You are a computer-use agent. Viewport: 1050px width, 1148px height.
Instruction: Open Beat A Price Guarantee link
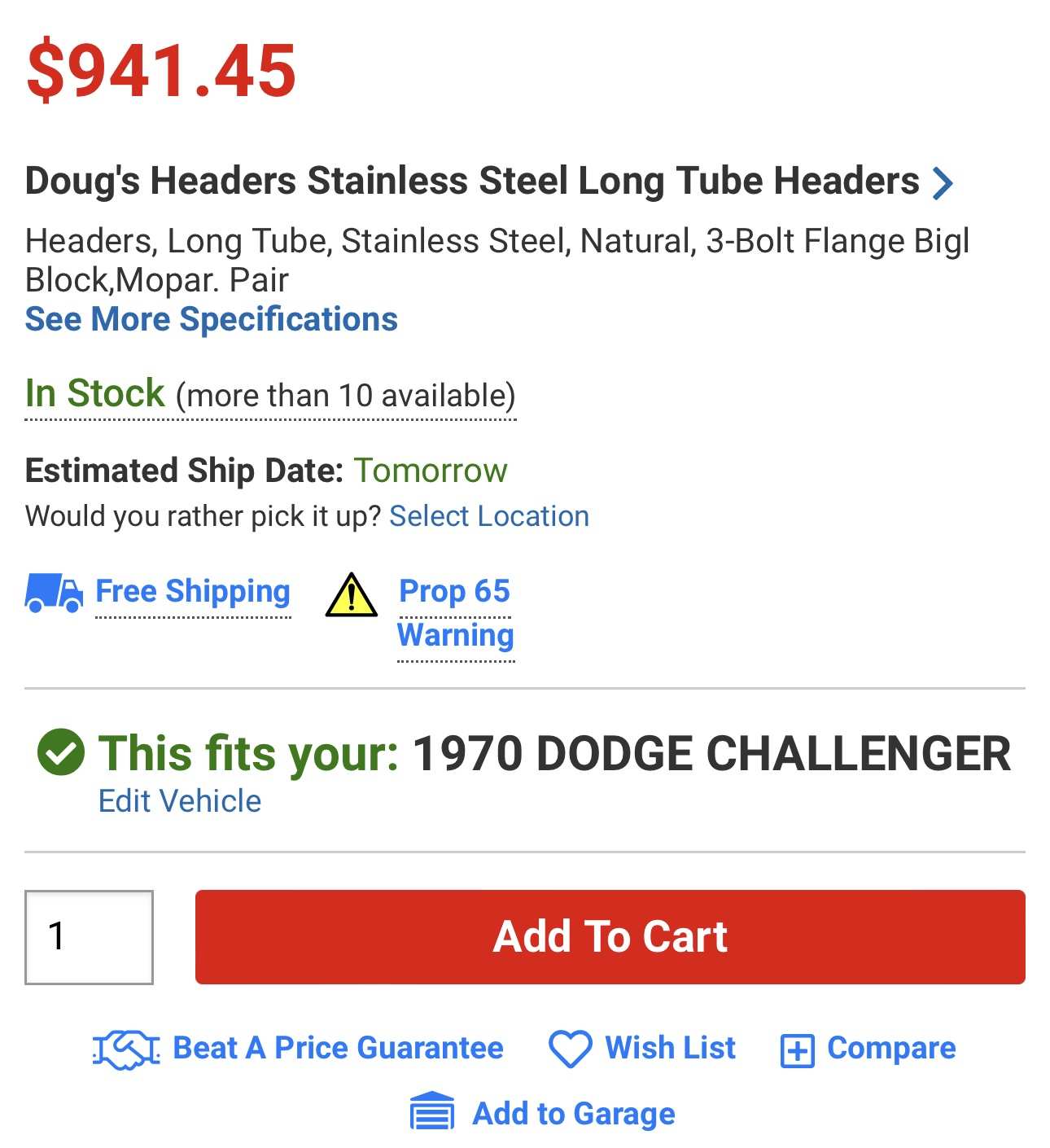[x=338, y=1048]
